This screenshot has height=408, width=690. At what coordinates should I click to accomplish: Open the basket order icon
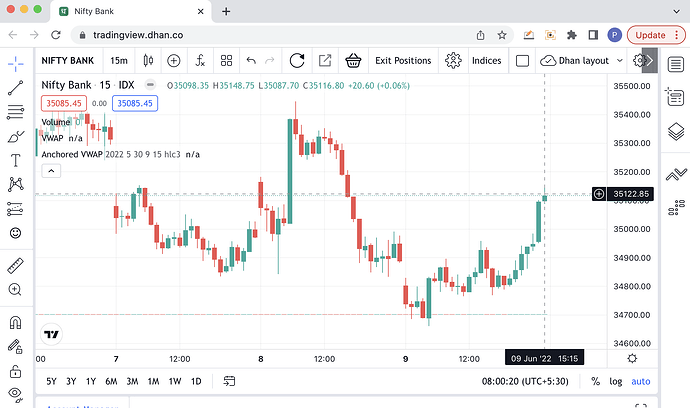[353, 61]
